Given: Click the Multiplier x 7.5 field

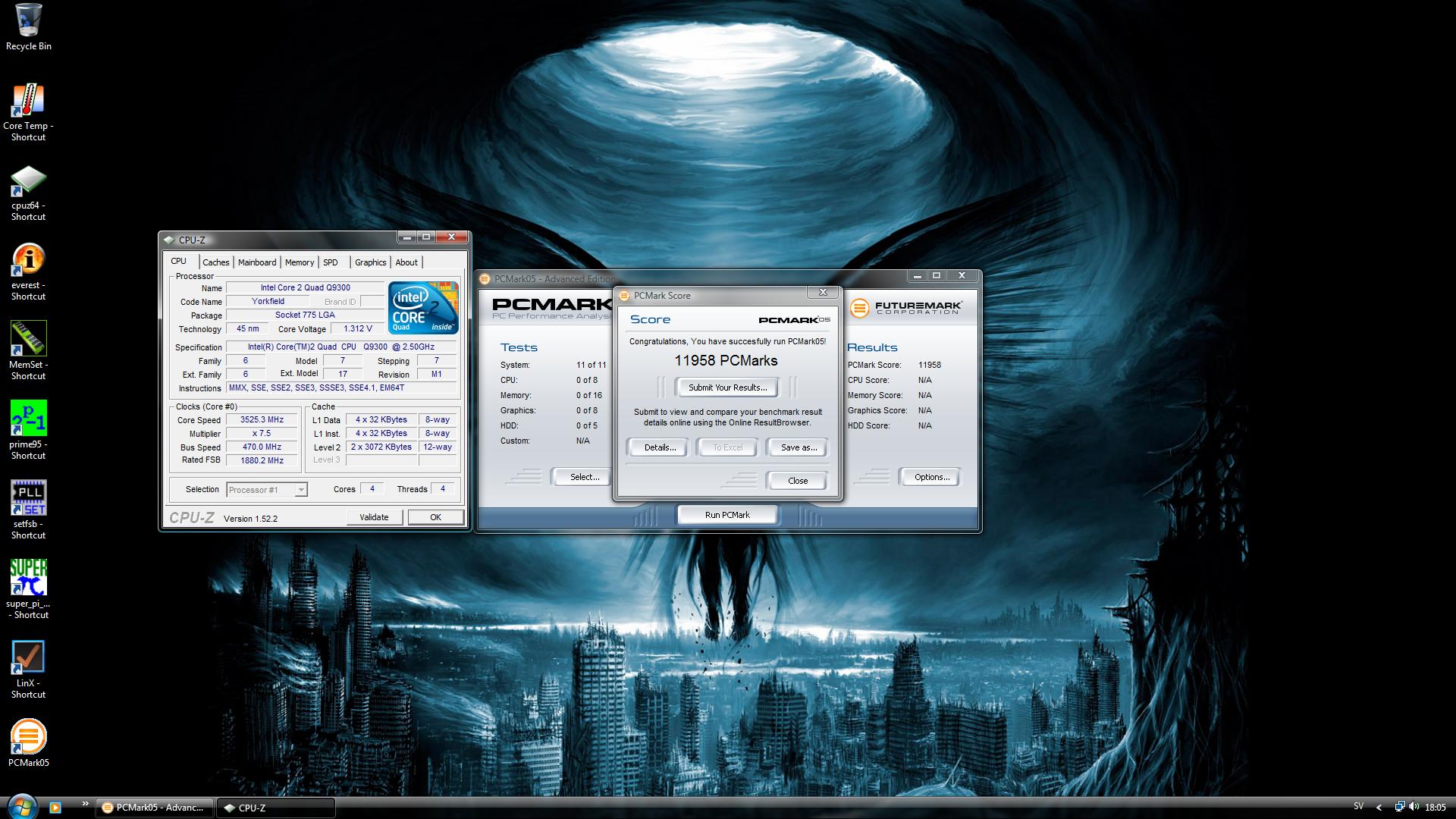Looking at the screenshot, I should coord(262,433).
